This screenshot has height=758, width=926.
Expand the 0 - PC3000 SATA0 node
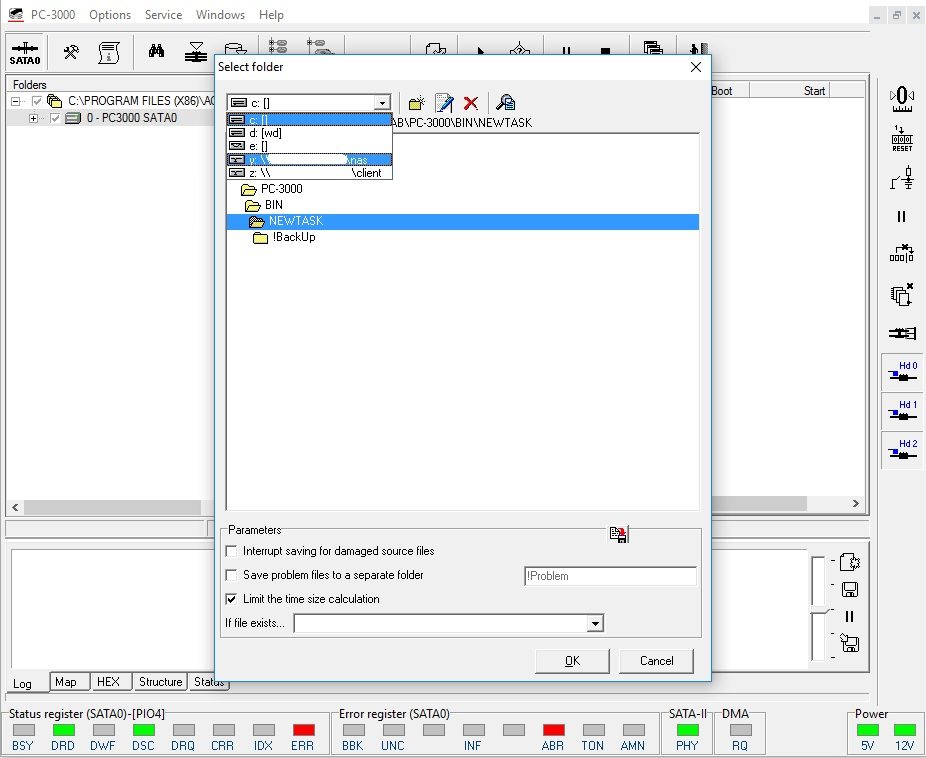pos(34,118)
